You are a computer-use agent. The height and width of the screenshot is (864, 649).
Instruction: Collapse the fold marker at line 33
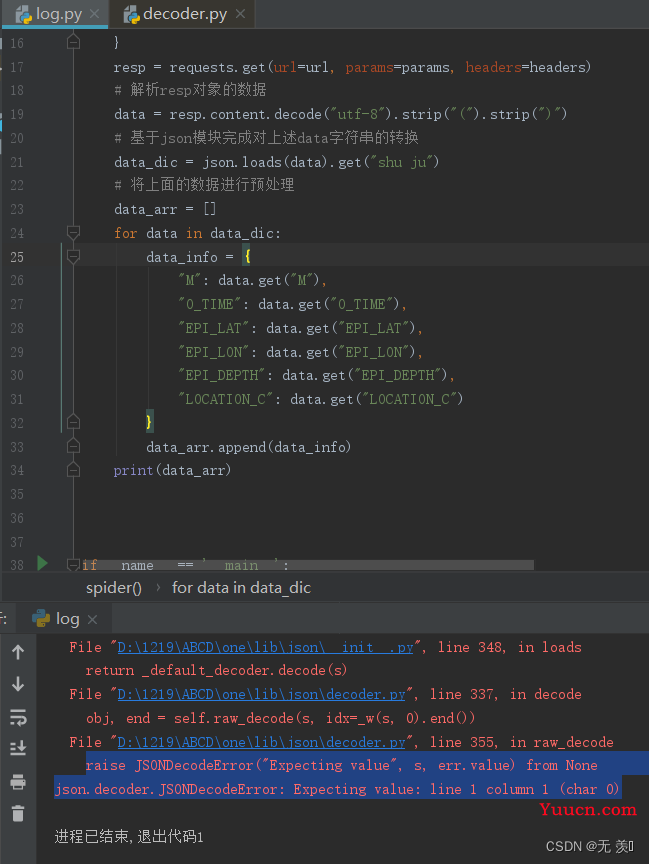click(73, 446)
